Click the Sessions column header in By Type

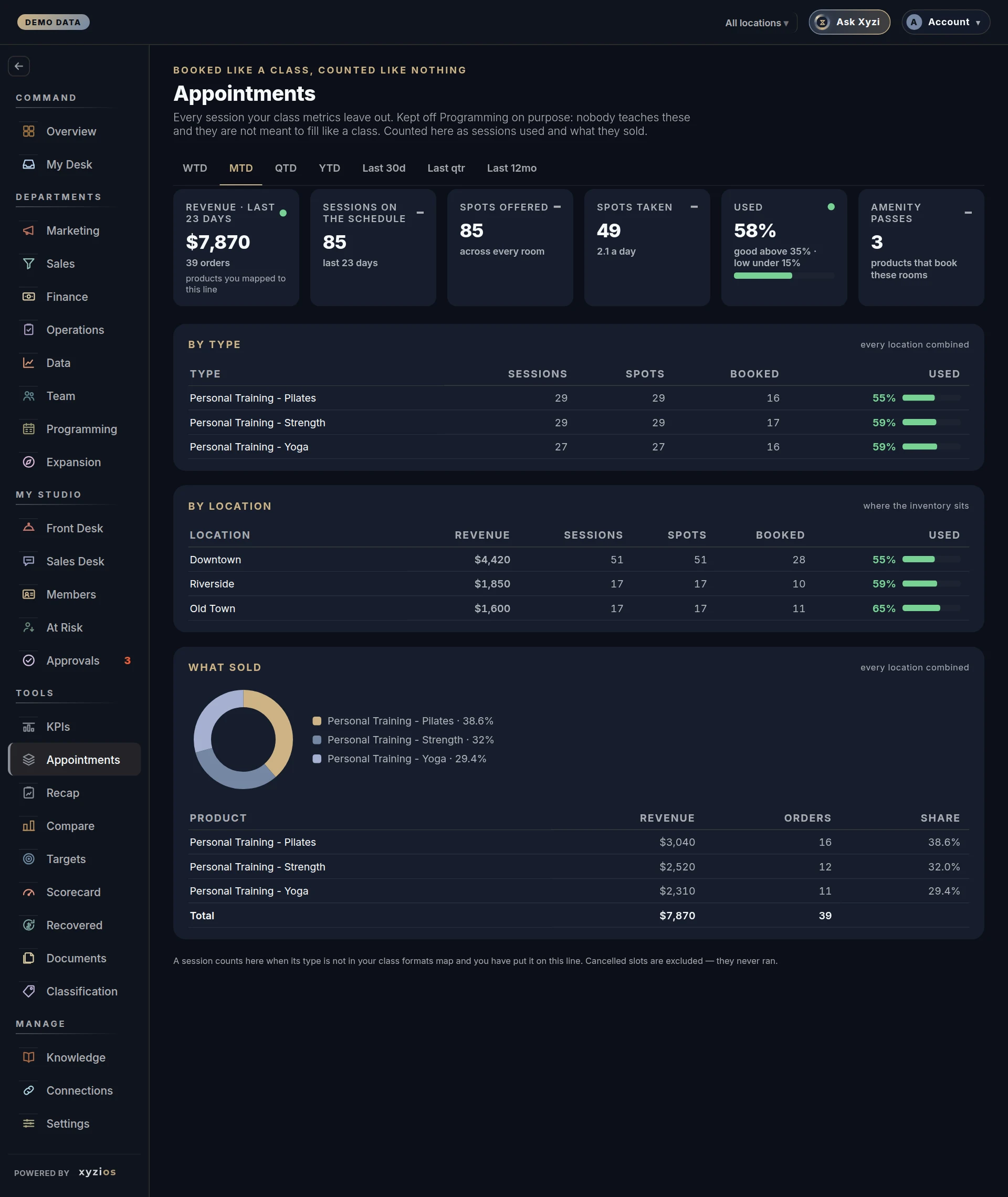click(538, 374)
